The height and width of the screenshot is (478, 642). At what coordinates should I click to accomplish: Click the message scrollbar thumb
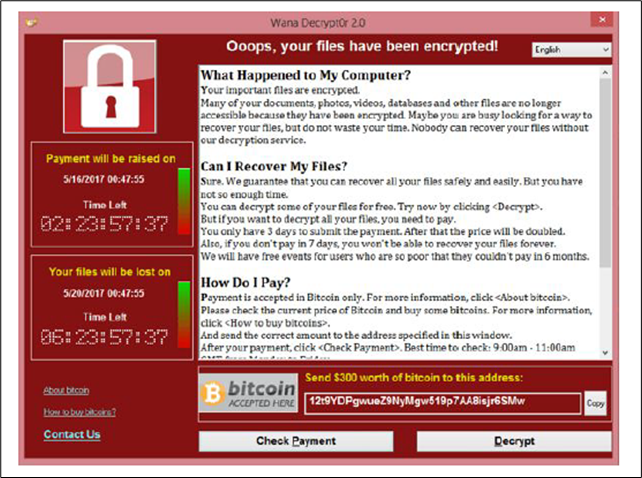point(606,173)
